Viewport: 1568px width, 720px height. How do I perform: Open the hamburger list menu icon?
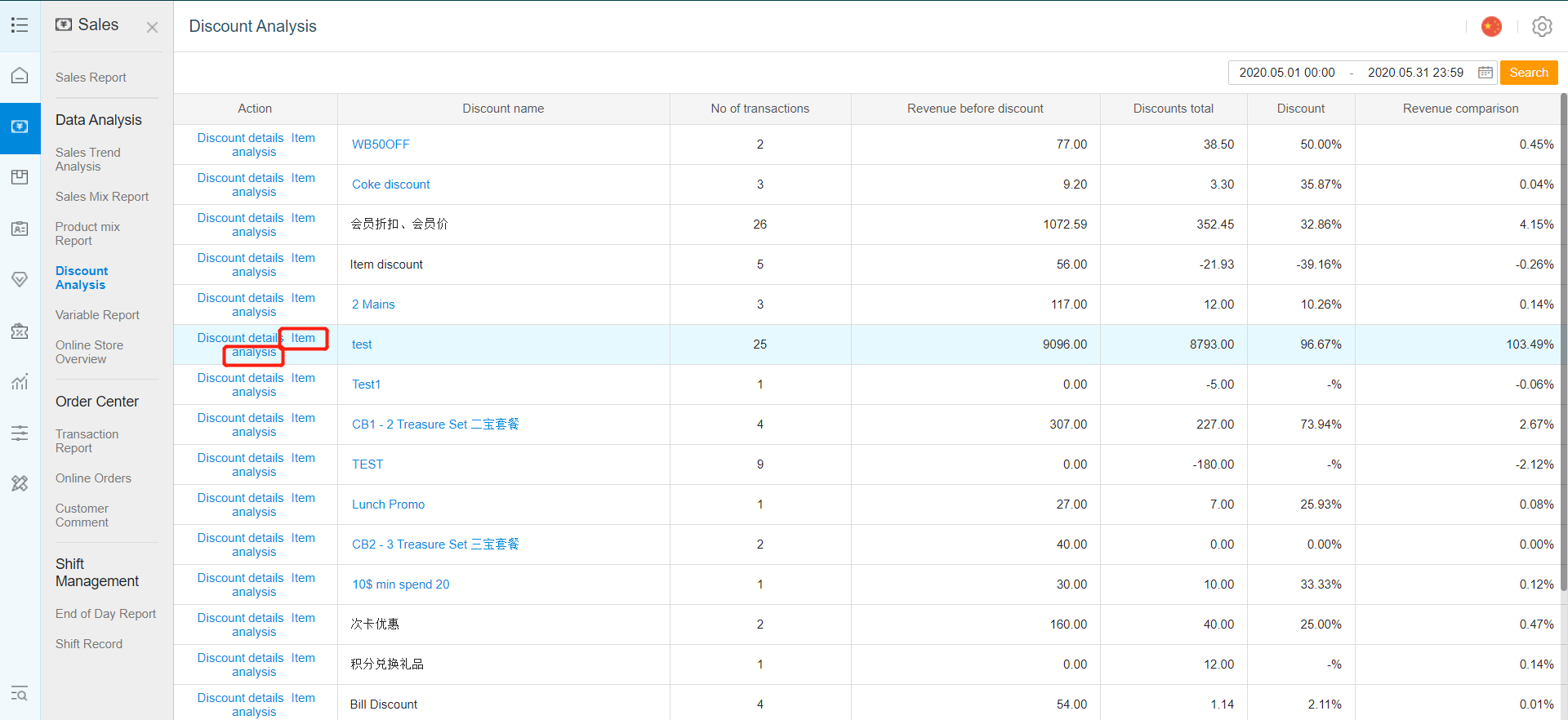(x=20, y=25)
